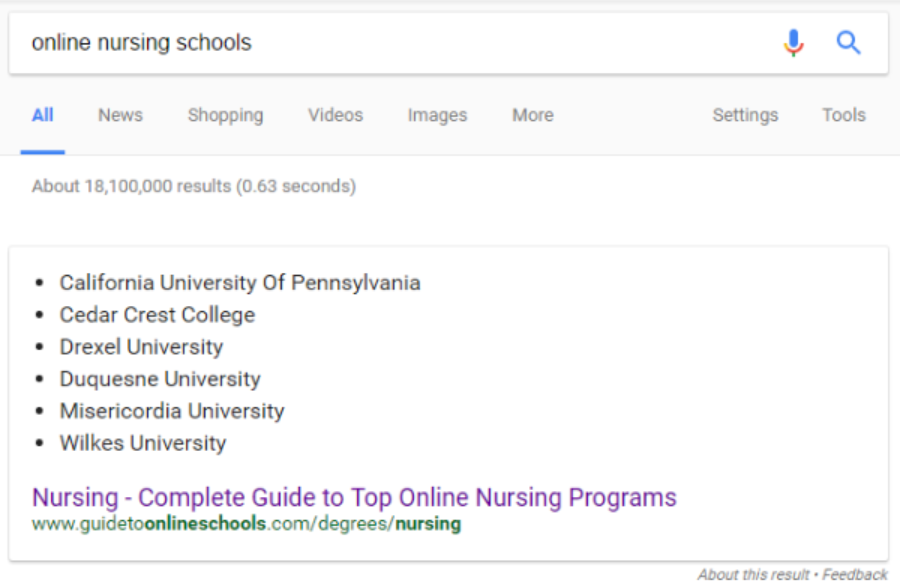The height and width of the screenshot is (587, 900).
Task: Open About this result link
Action: click(x=753, y=574)
